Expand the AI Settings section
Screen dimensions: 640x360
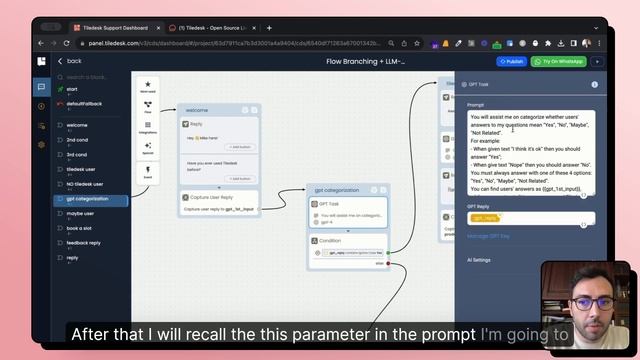[479, 260]
